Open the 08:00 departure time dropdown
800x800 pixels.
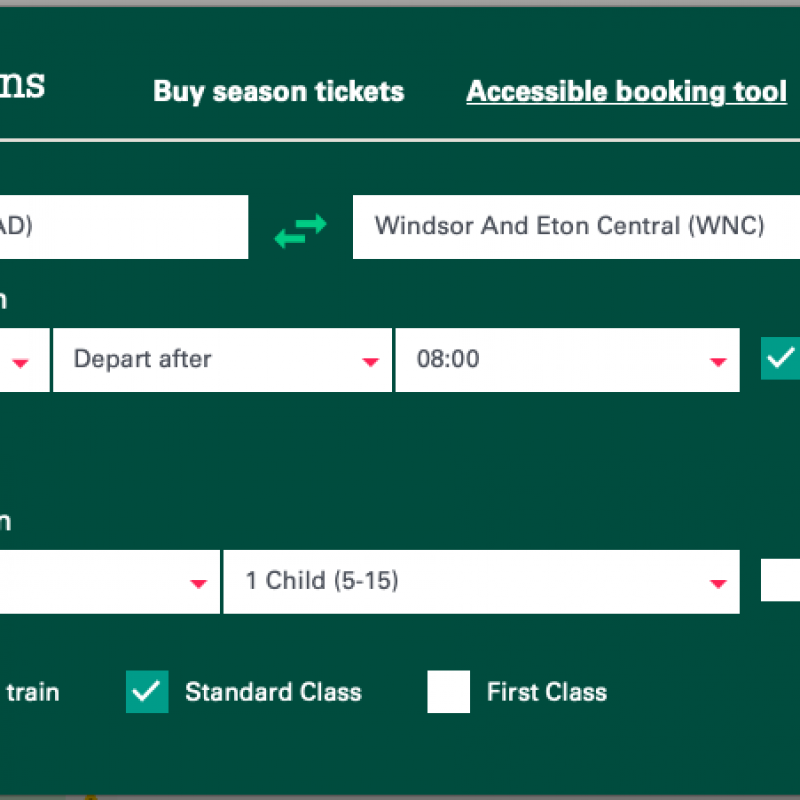(567, 360)
